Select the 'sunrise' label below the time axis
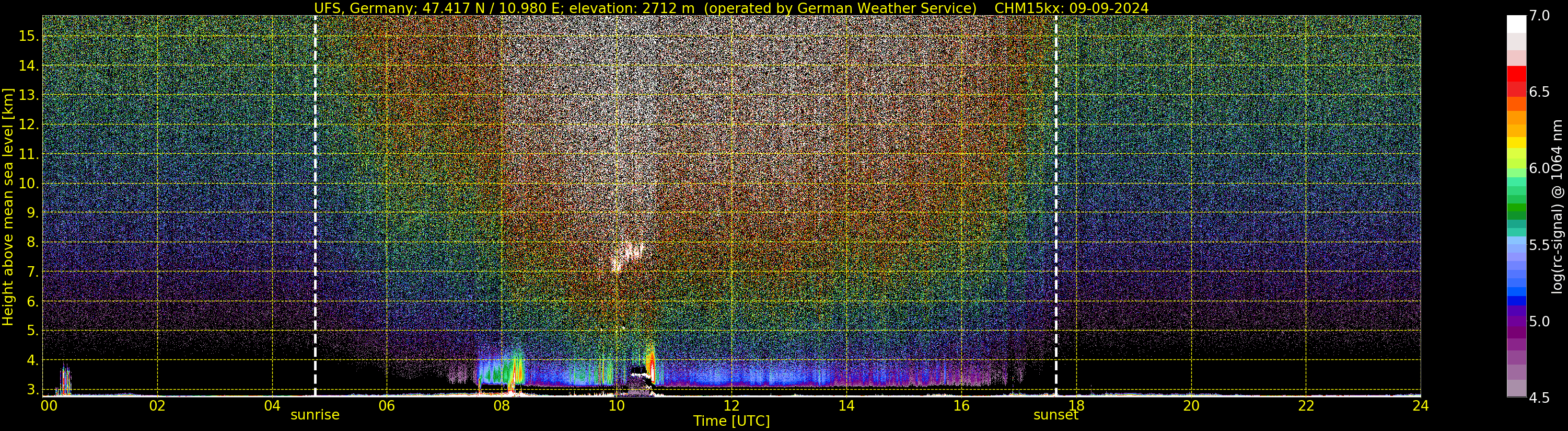Screen dimensions: 1568x431 (315, 415)
